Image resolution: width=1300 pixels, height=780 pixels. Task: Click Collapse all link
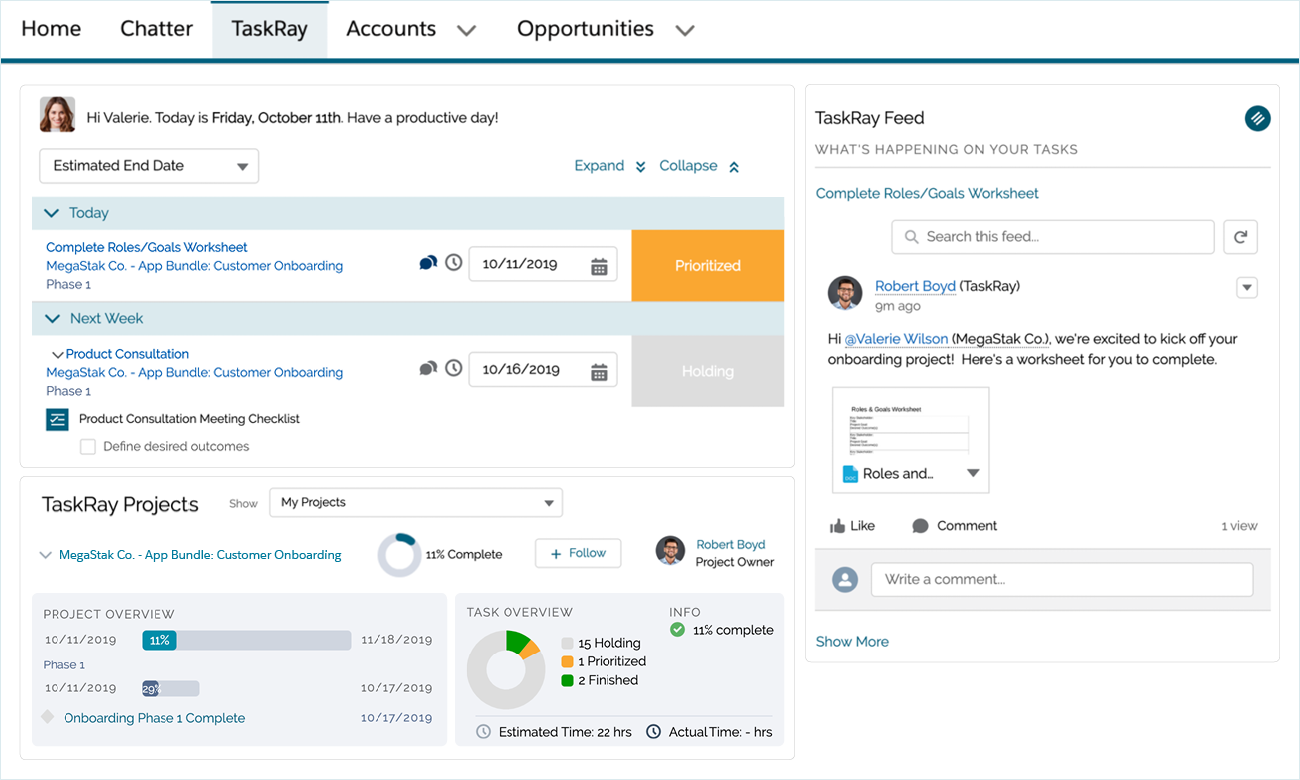[x=699, y=166]
